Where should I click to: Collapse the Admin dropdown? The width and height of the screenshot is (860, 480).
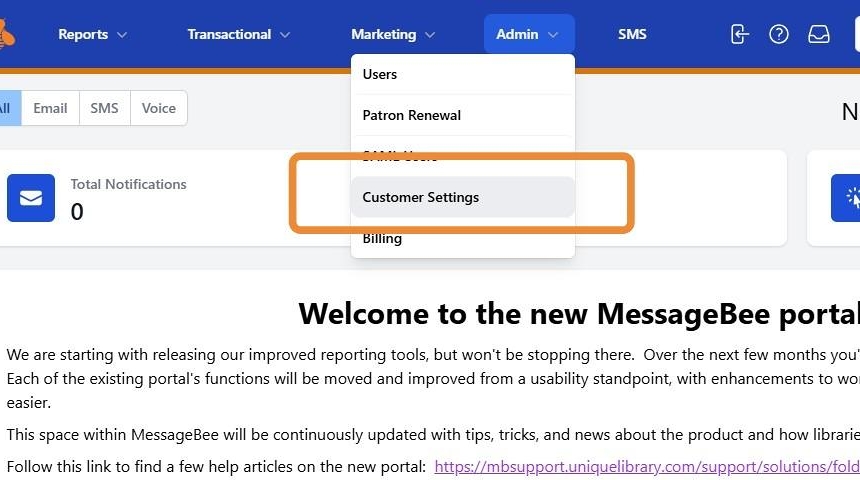528,34
